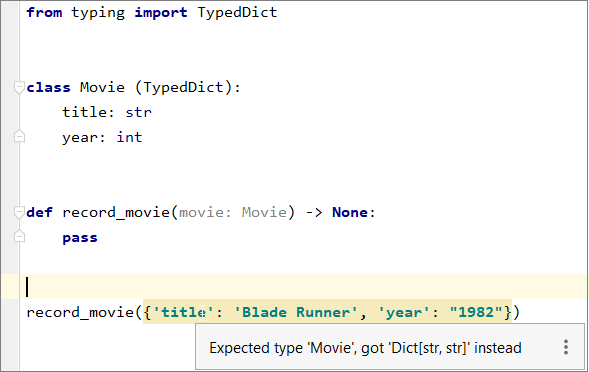Click the 'from' keyword on the first line
589x372 pixels.
(44, 12)
